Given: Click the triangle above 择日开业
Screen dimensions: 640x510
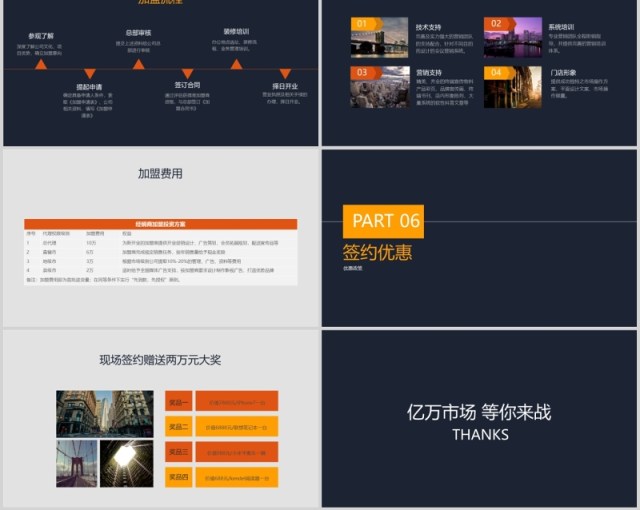Looking at the screenshot, I should click(285, 74).
